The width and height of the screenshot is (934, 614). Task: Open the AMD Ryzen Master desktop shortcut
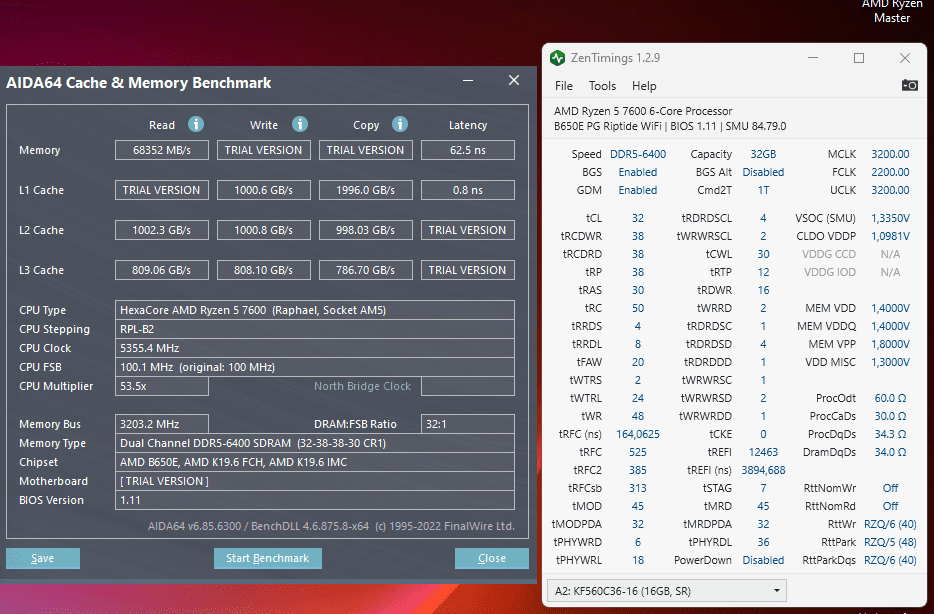tap(892, 11)
